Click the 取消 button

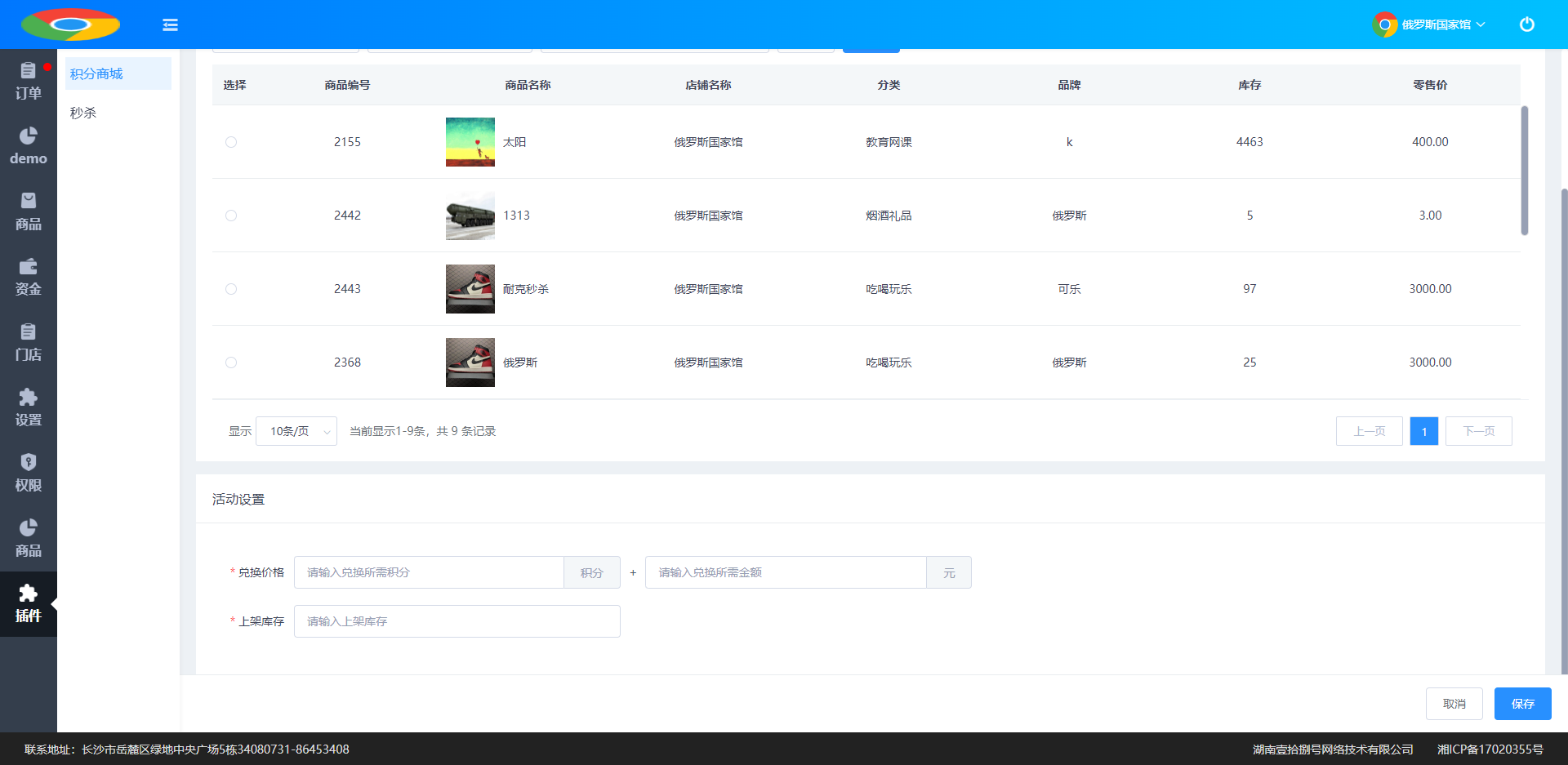(1454, 704)
